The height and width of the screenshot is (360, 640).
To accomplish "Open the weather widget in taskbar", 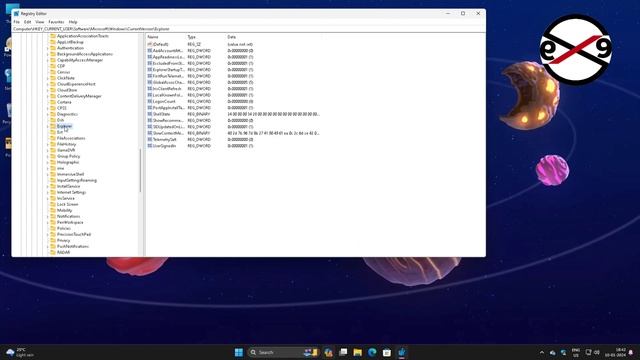I will click(x=20, y=352).
